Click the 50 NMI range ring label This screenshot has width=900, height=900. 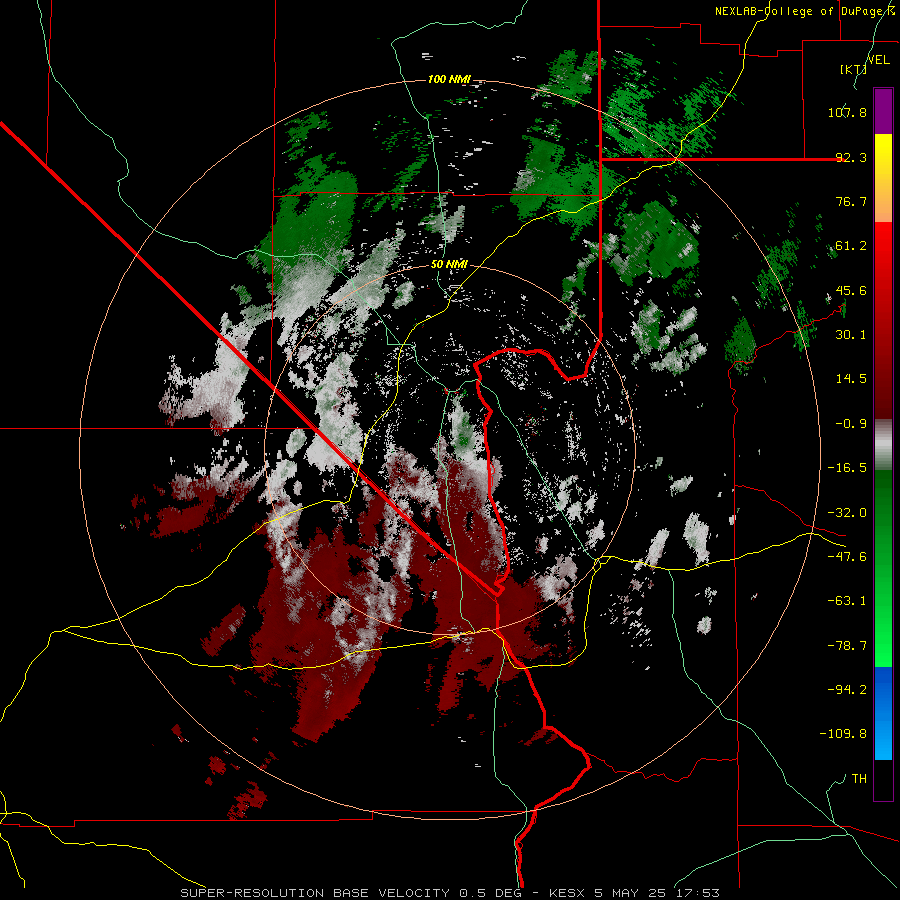(x=449, y=265)
